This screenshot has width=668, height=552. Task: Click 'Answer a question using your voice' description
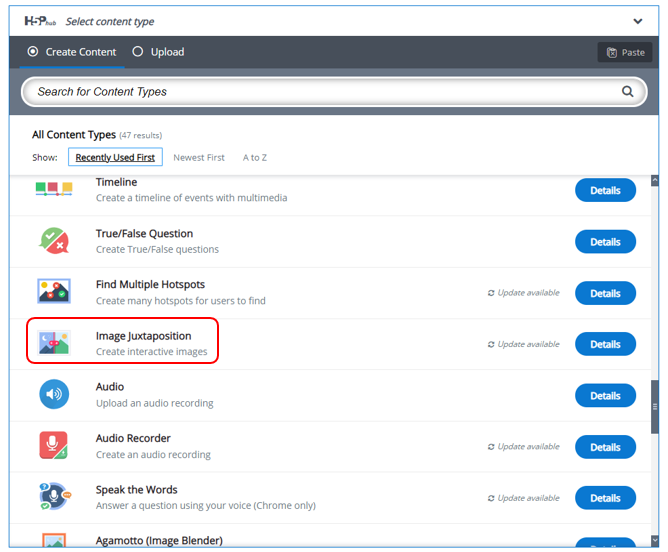205,506
